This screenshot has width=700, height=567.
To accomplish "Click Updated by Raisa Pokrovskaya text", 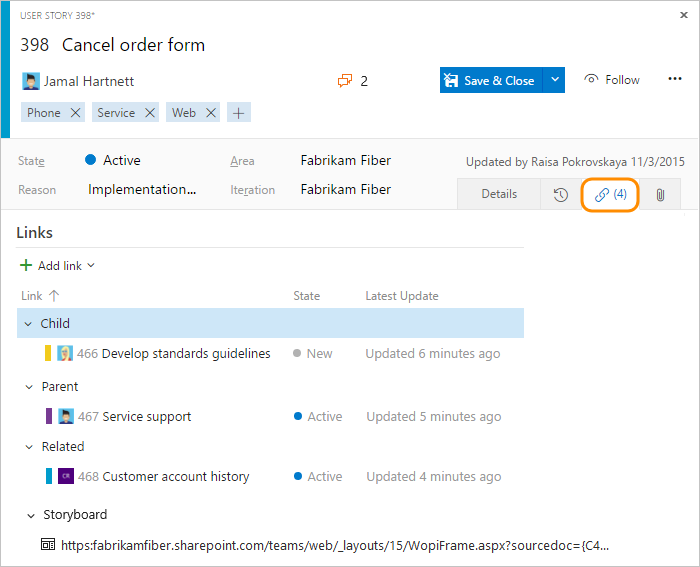I will tap(575, 162).
